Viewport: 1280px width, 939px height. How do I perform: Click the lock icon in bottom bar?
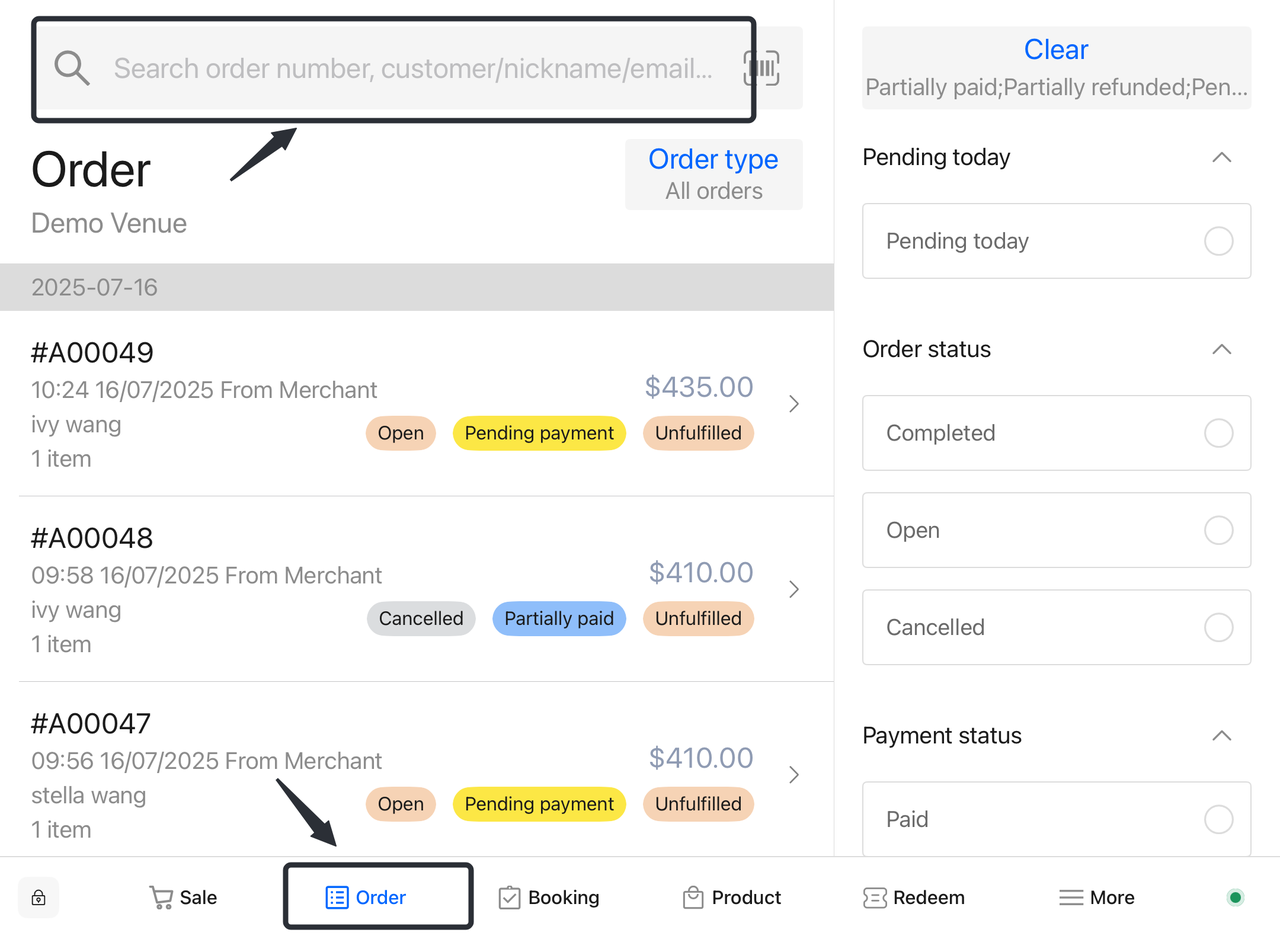[39, 898]
